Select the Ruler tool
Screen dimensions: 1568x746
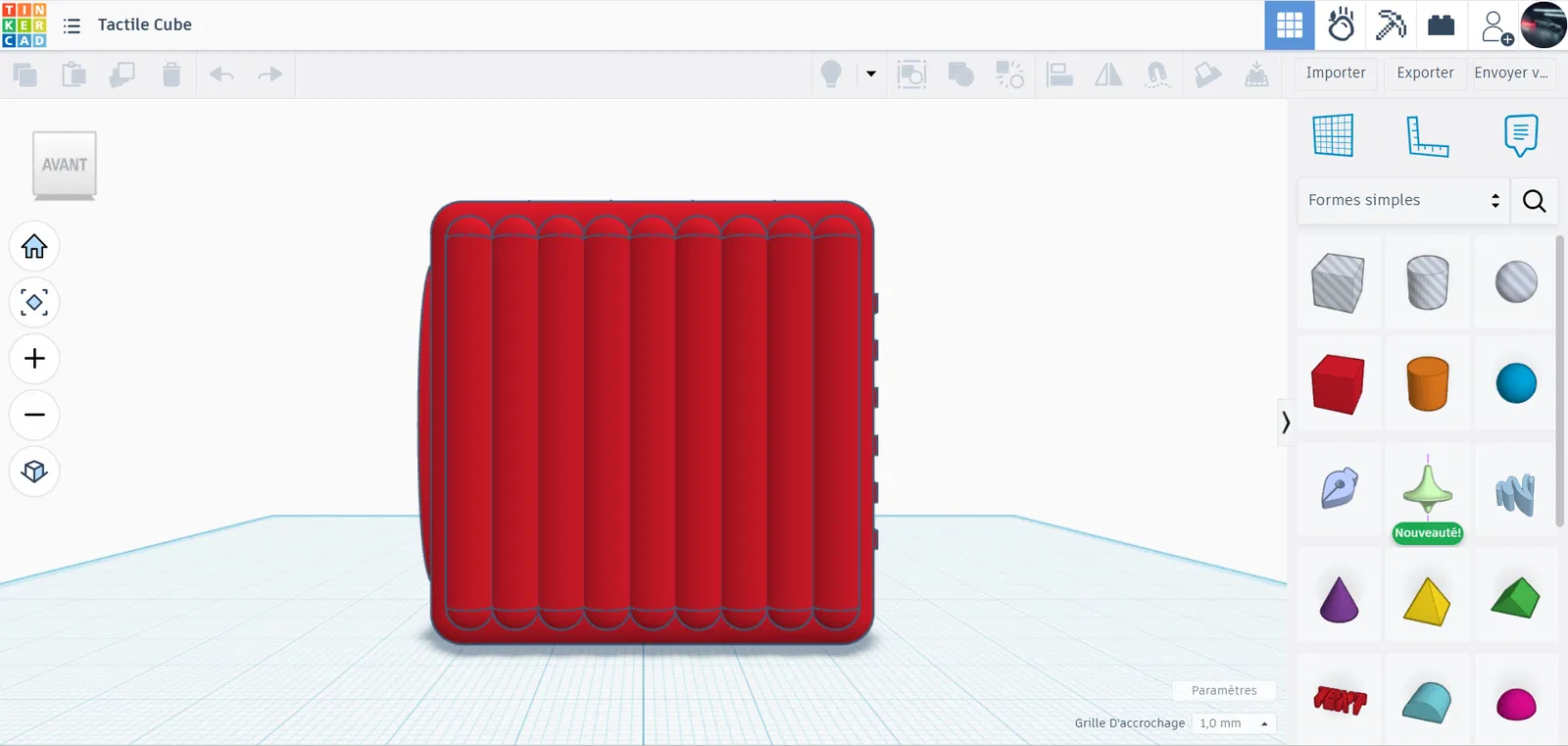coord(1427,135)
